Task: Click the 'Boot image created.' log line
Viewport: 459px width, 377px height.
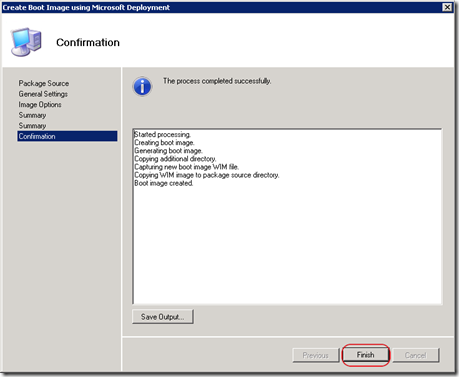Action: coord(164,183)
